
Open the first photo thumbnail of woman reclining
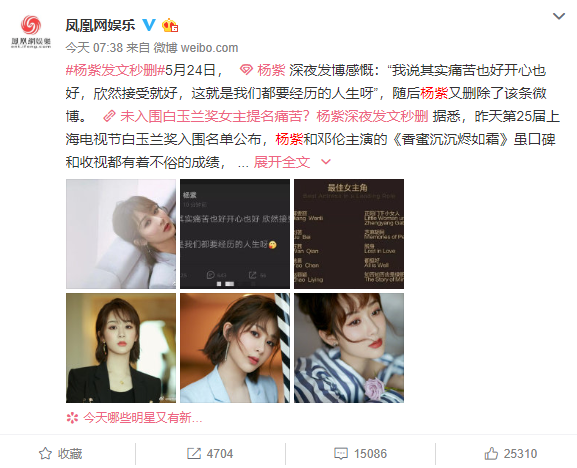[x=121, y=234]
